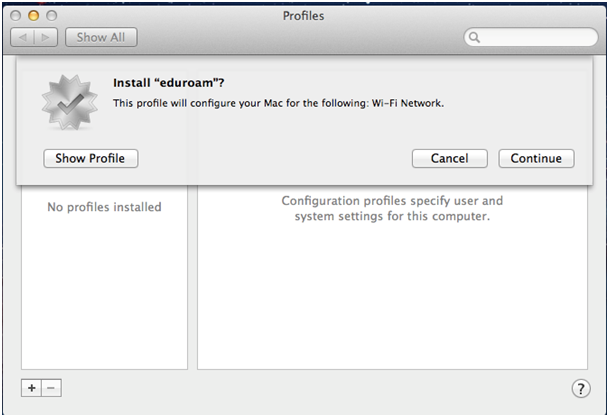Add a profile with the plus button
This screenshot has height=417, width=609.
pyautogui.click(x=32, y=387)
